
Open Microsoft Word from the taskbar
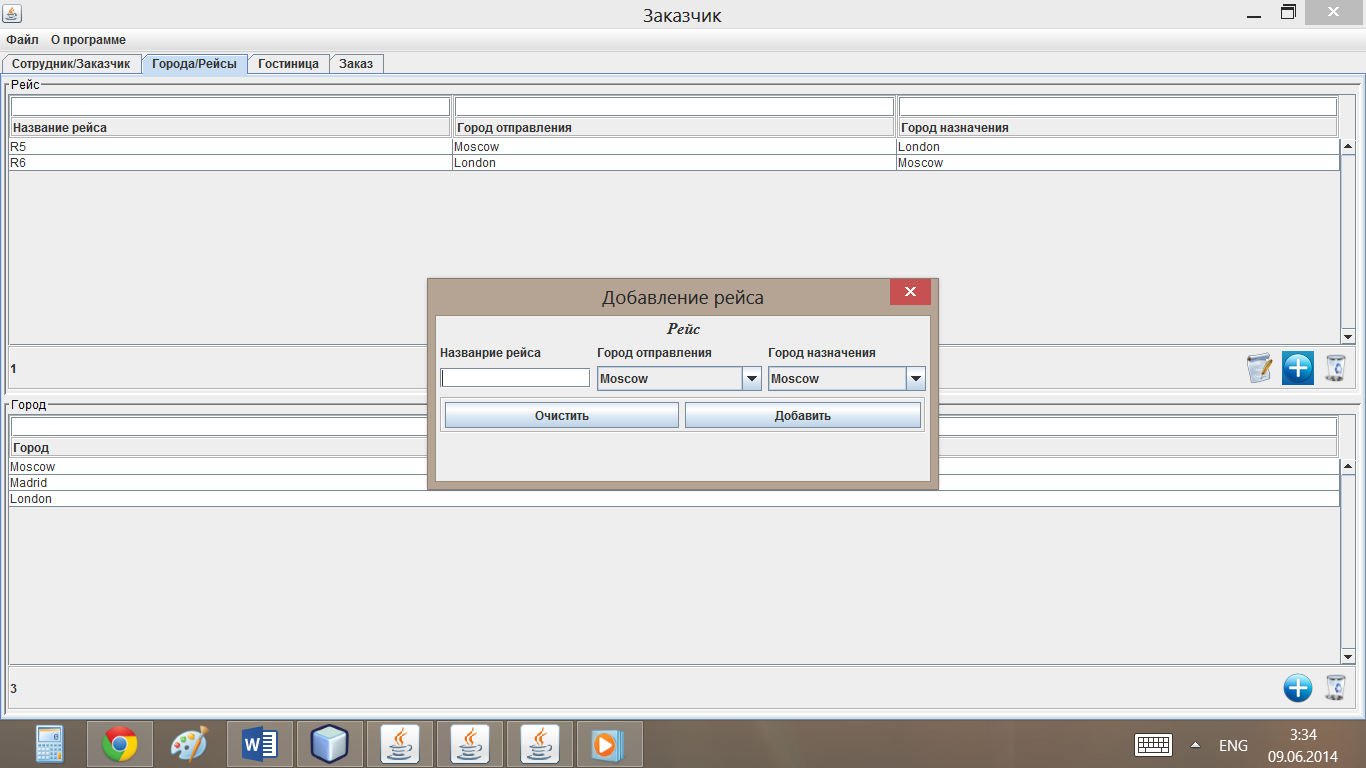pyautogui.click(x=260, y=744)
